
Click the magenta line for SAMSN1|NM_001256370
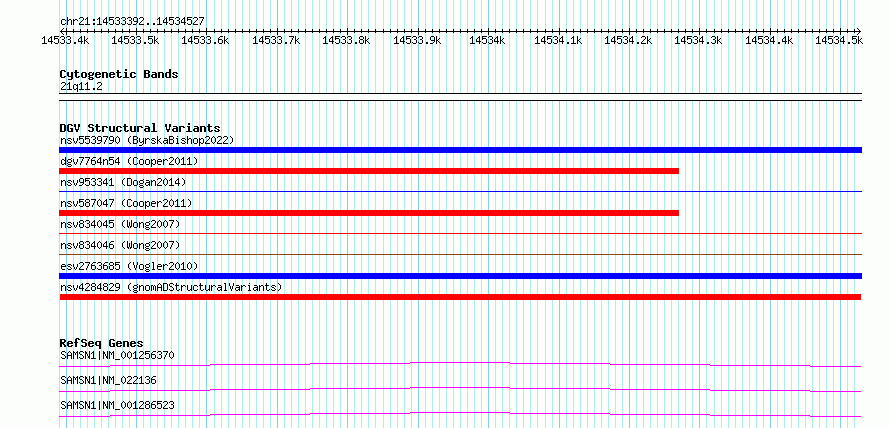460,364
